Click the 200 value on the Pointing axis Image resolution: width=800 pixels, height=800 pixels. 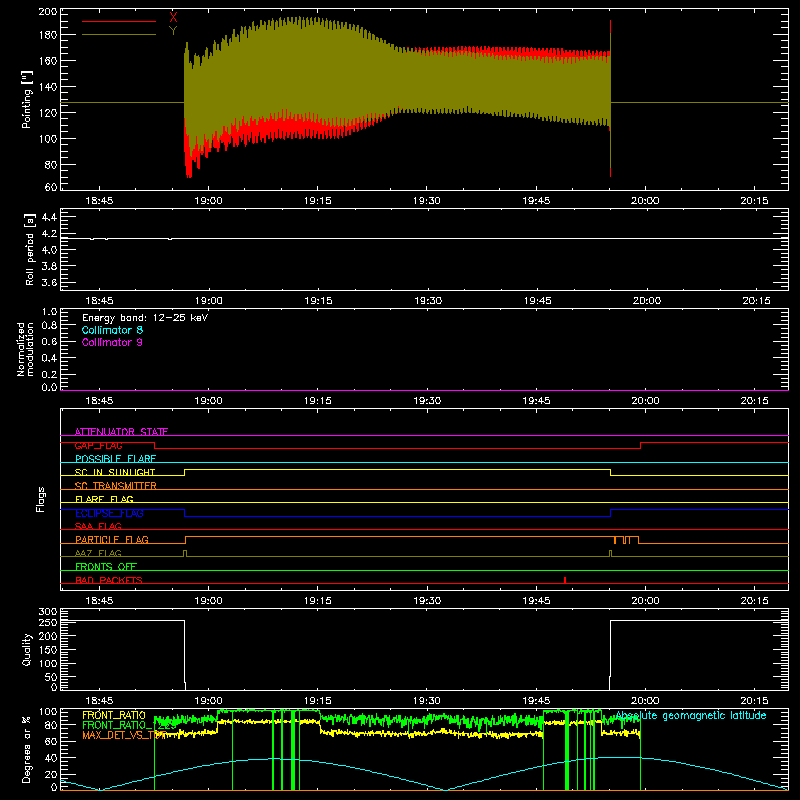click(x=48, y=12)
